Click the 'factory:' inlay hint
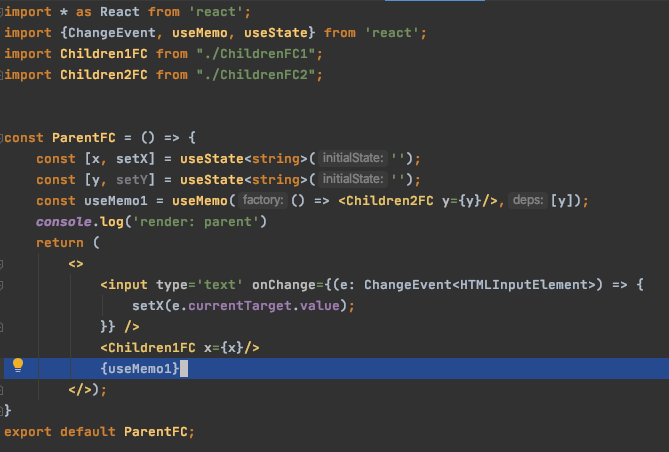 tap(263, 200)
